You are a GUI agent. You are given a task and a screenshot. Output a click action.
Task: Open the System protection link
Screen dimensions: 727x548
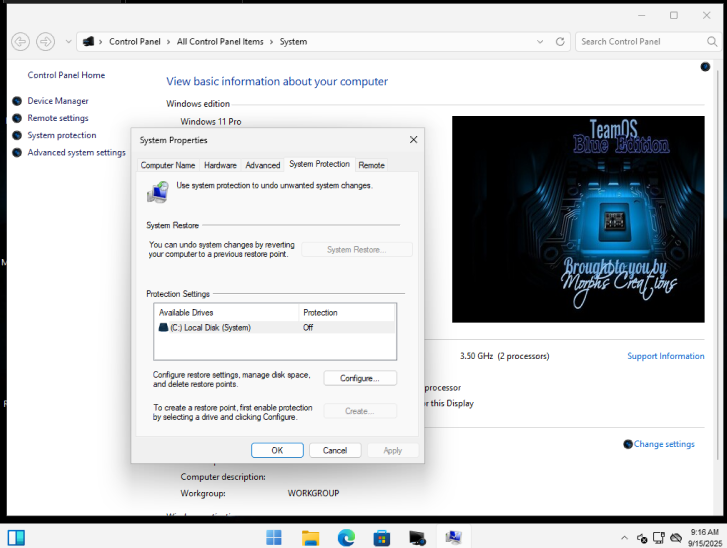(62, 135)
